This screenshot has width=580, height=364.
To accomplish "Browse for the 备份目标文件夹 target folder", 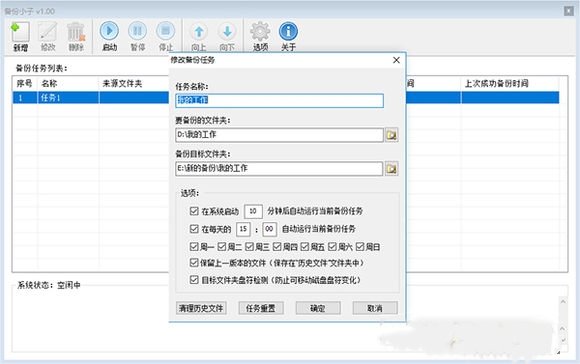I will pyautogui.click(x=391, y=169).
